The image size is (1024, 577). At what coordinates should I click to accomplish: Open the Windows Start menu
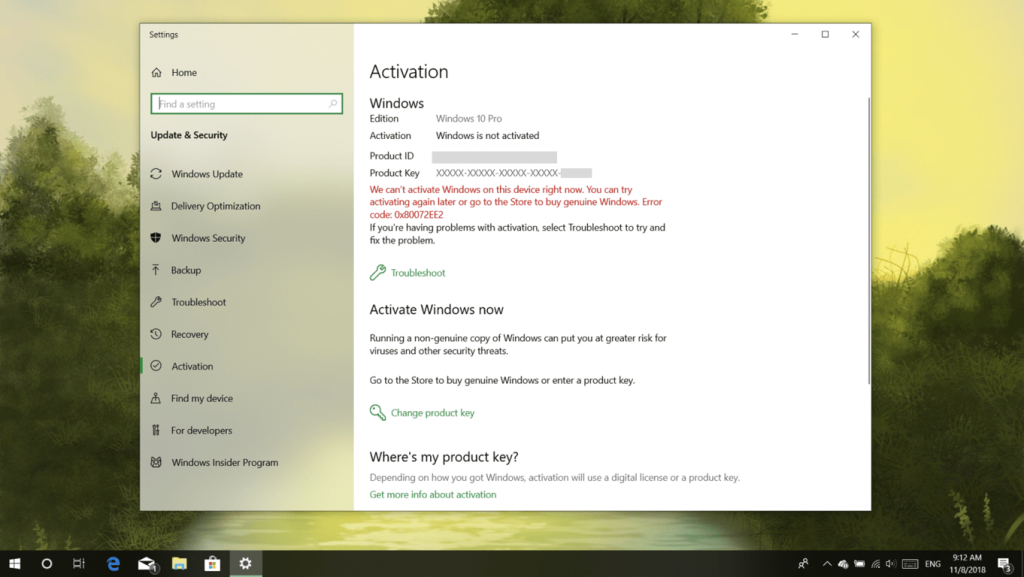point(14,563)
